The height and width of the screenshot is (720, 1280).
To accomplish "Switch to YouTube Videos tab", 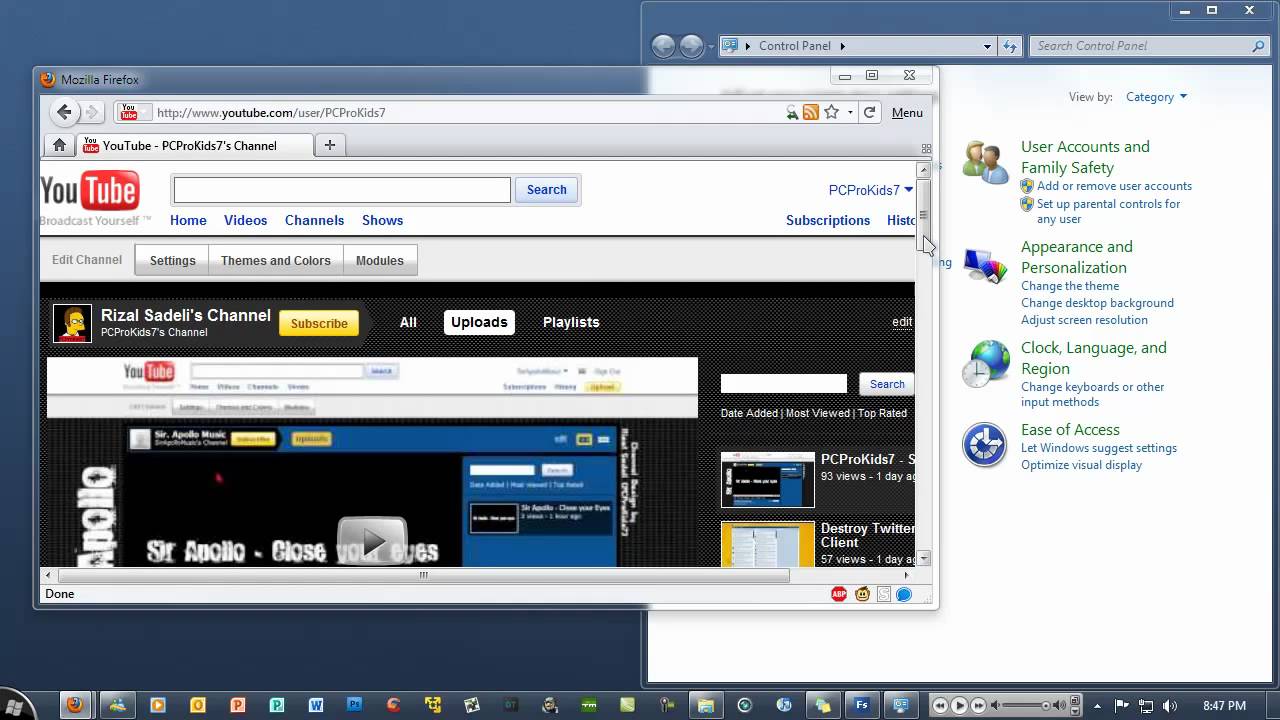I will pos(245,220).
